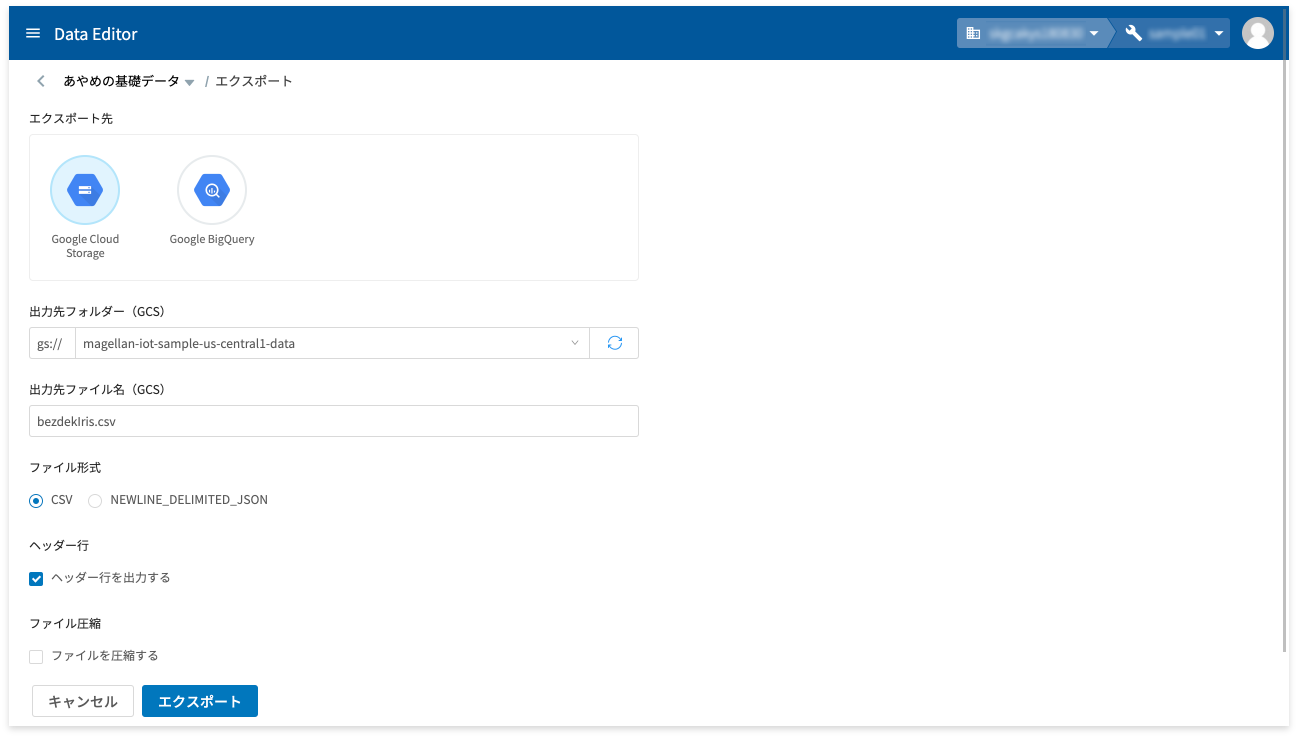Click the Google Cloud Storage label
This screenshot has height=738, width=1298.
[85, 246]
